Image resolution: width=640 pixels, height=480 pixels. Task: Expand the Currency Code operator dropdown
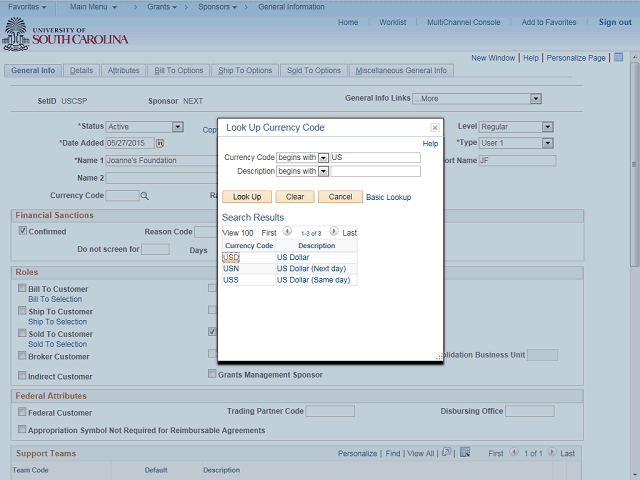point(323,157)
